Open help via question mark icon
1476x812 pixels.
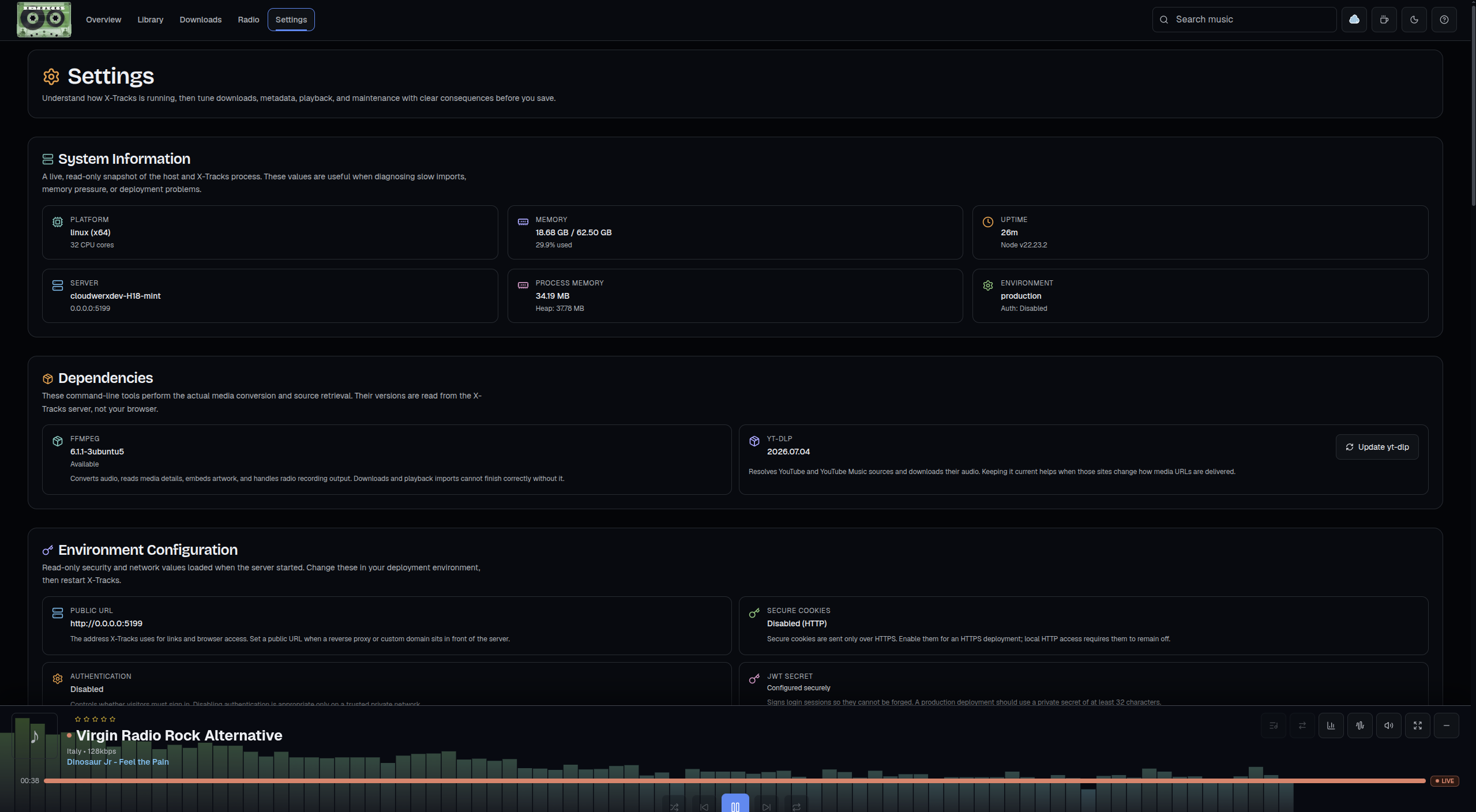click(1444, 20)
